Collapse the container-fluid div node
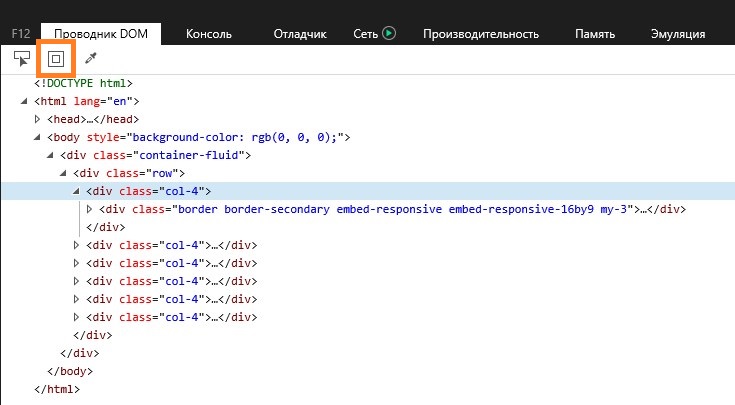This screenshot has height=405, width=735. 50,155
